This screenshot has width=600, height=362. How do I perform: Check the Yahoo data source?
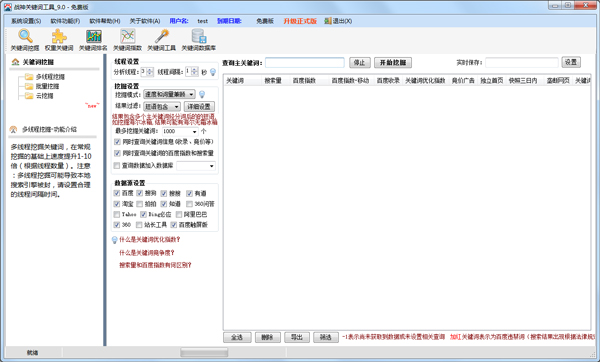117,214
